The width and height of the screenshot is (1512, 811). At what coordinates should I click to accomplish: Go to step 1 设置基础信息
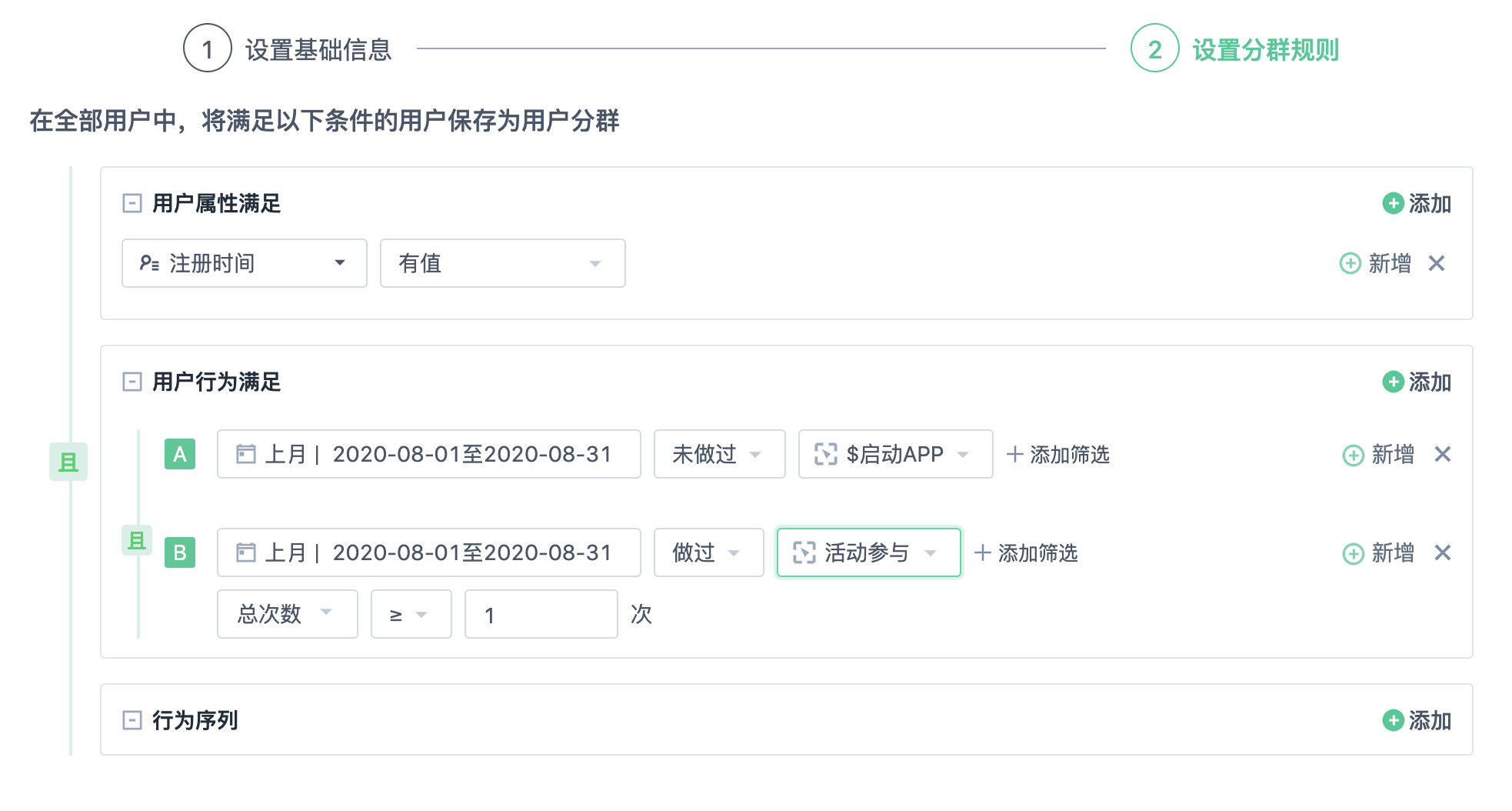[288, 48]
